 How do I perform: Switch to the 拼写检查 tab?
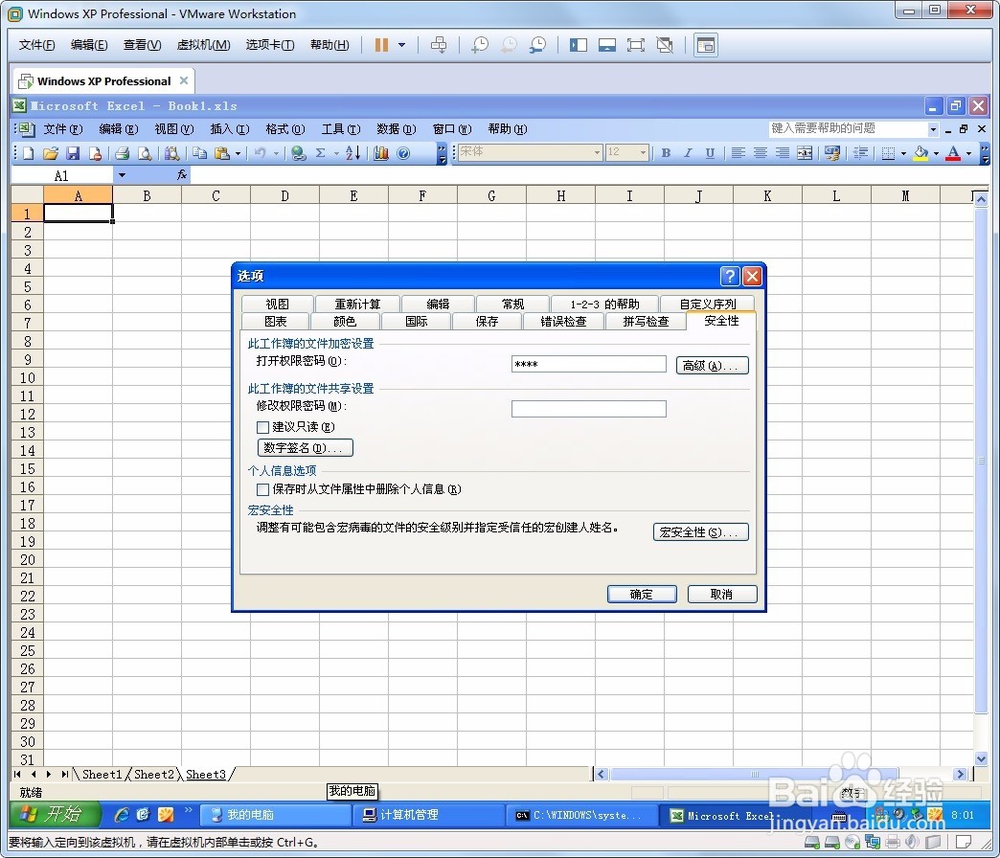click(645, 322)
